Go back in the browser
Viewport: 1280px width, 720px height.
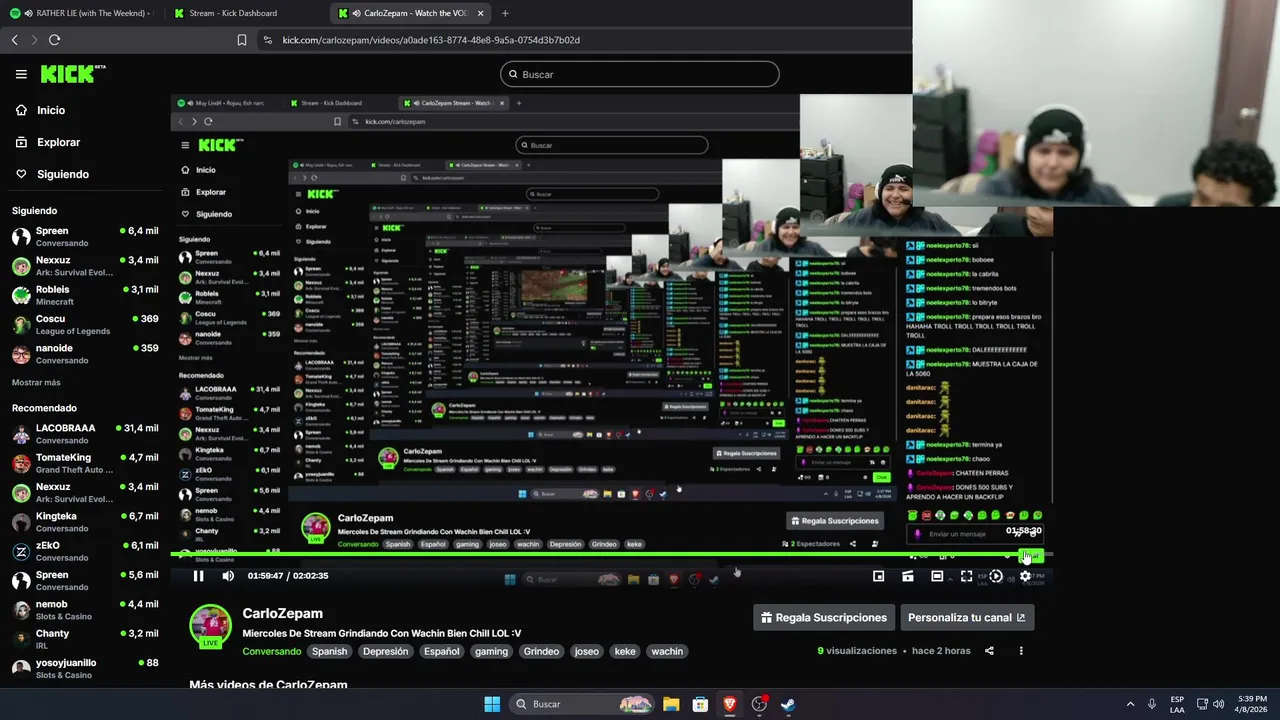click(x=14, y=40)
